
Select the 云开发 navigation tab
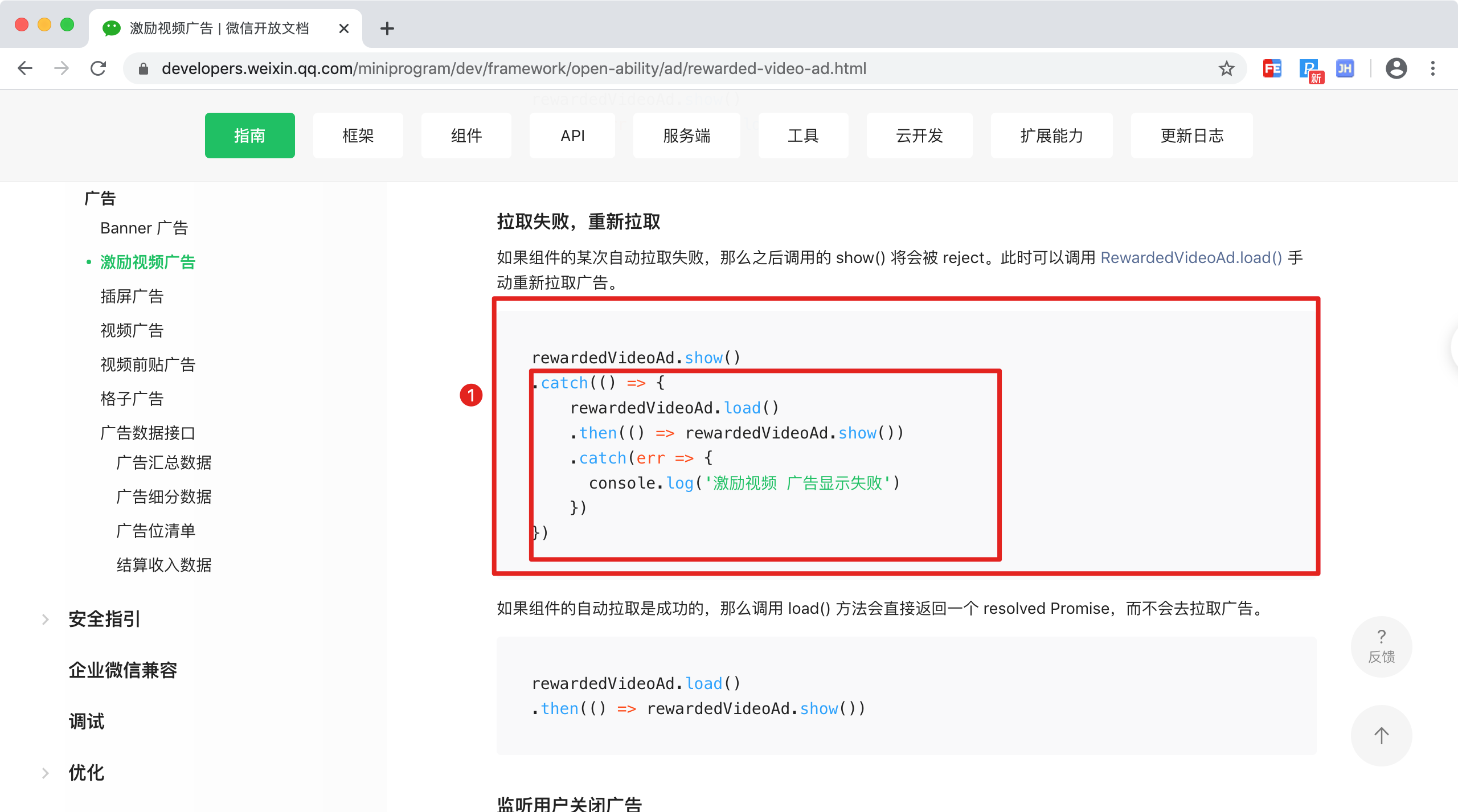pyautogui.click(x=919, y=136)
